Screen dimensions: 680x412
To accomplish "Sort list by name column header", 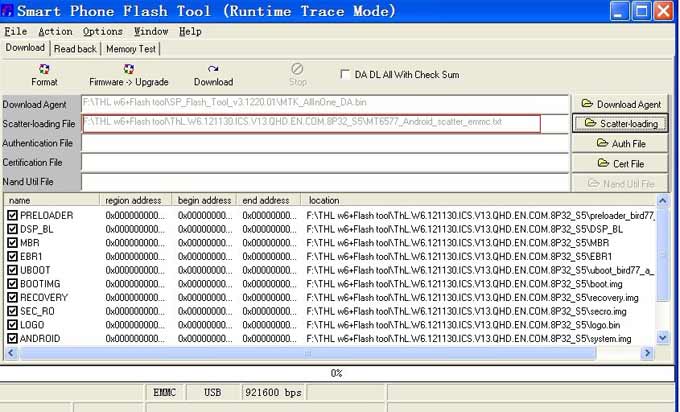I will coord(52,200).
